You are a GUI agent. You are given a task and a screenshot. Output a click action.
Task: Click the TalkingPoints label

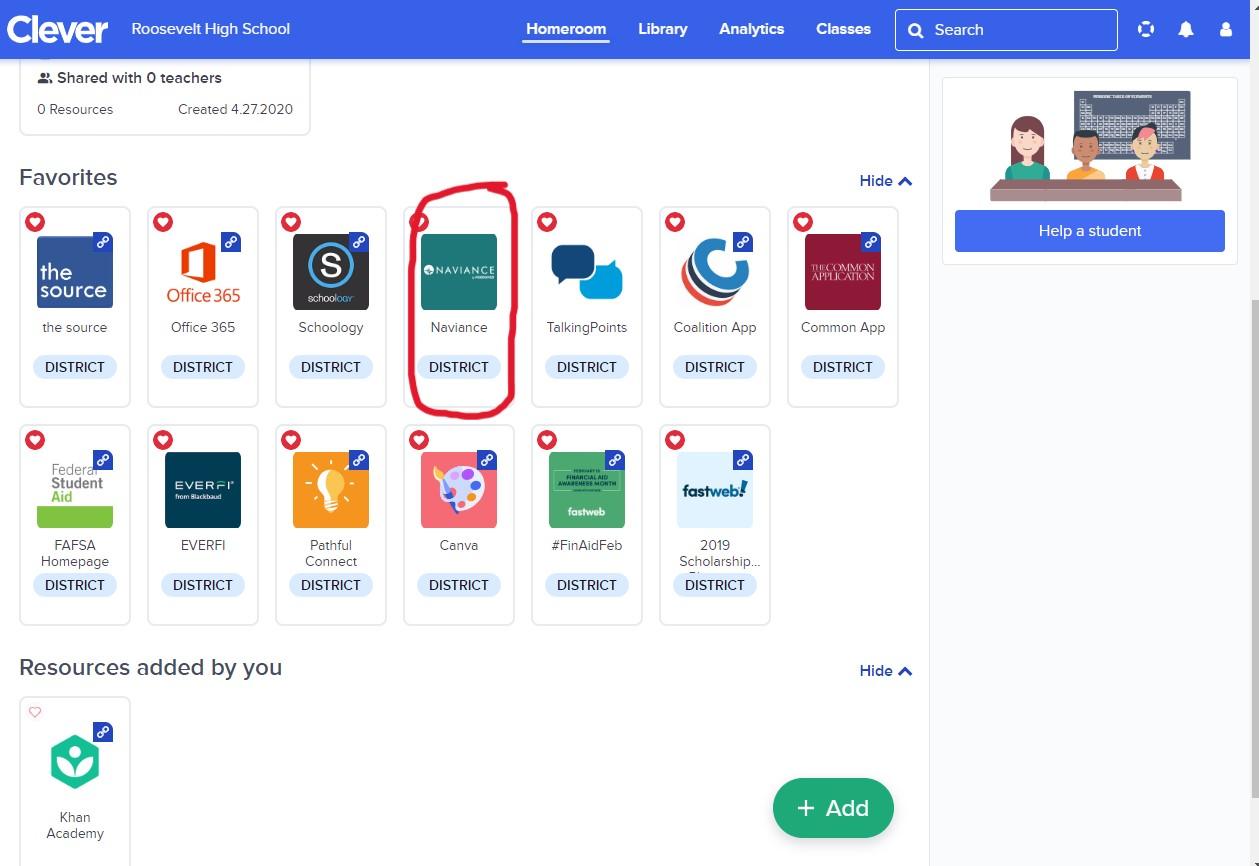point(587,327)
